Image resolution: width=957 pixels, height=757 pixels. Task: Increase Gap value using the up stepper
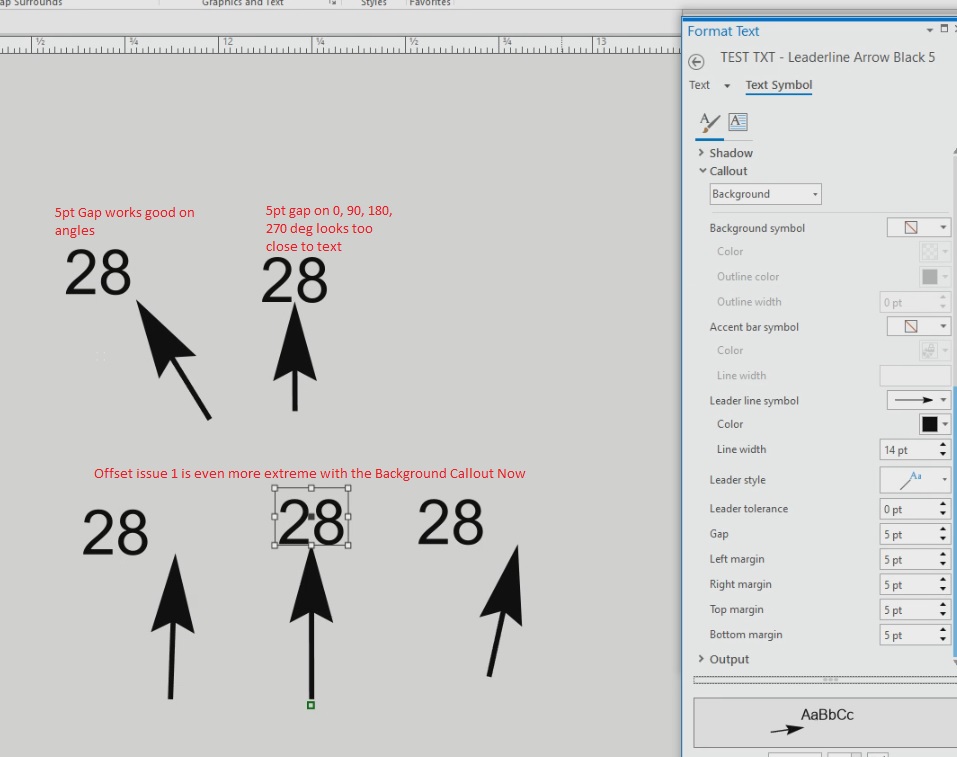941,529
